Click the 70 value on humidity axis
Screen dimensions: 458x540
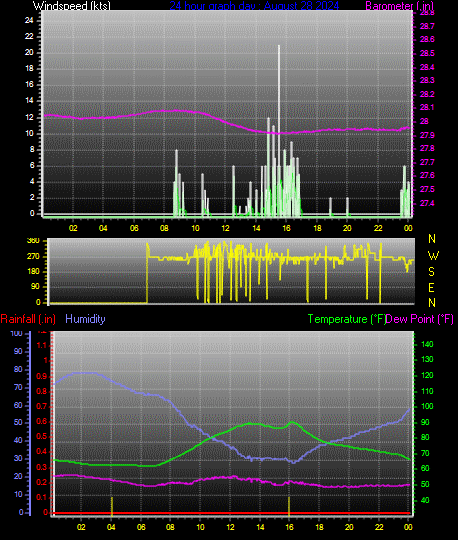(x=18, y=387)
